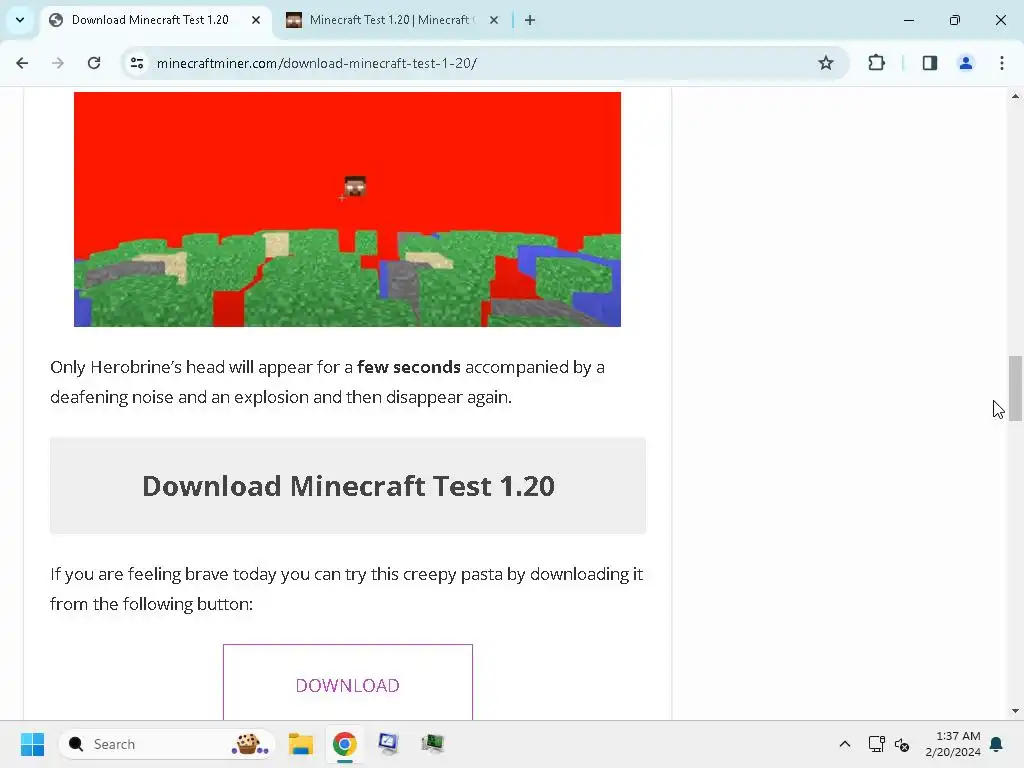Close the second Minecraft Test 1.20 tab
This screenshot has height=768, width=1024.
(x=494, y=20)
